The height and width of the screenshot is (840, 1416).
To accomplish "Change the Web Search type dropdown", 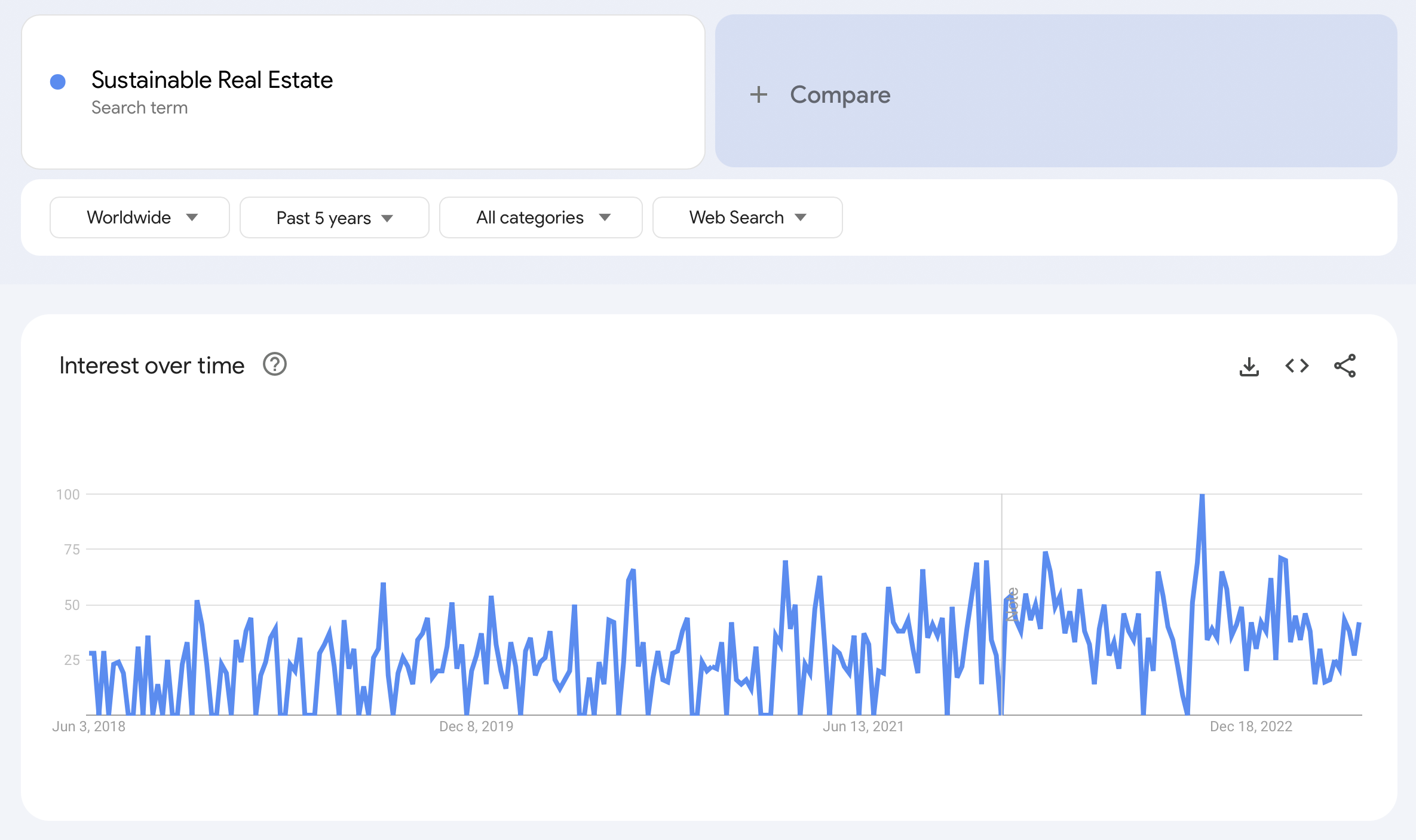I will click(x=747, y=217).
